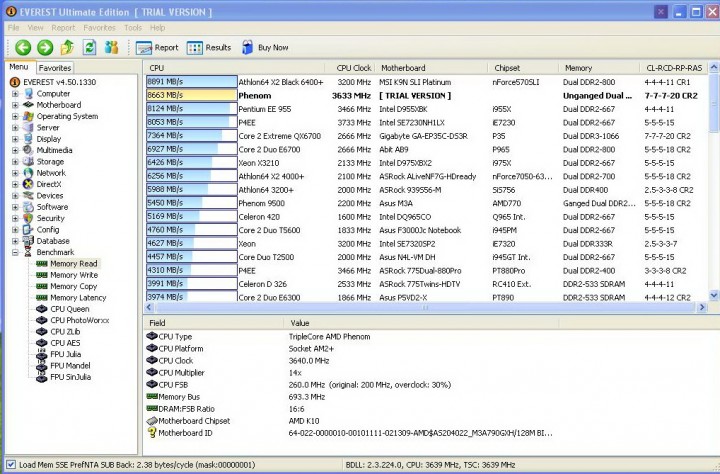The width and height of the screenshot is (720, 474).
Task: Sort by the Motherboard column header
Action: tap(432, 68)
